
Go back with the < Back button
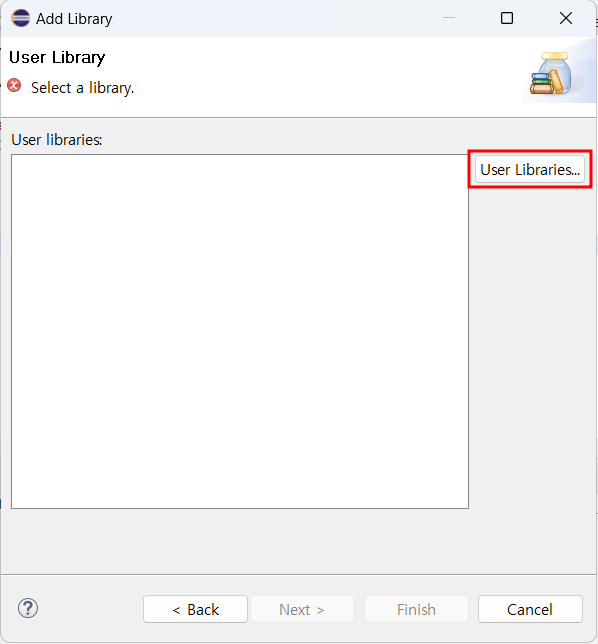pos(196,609)
